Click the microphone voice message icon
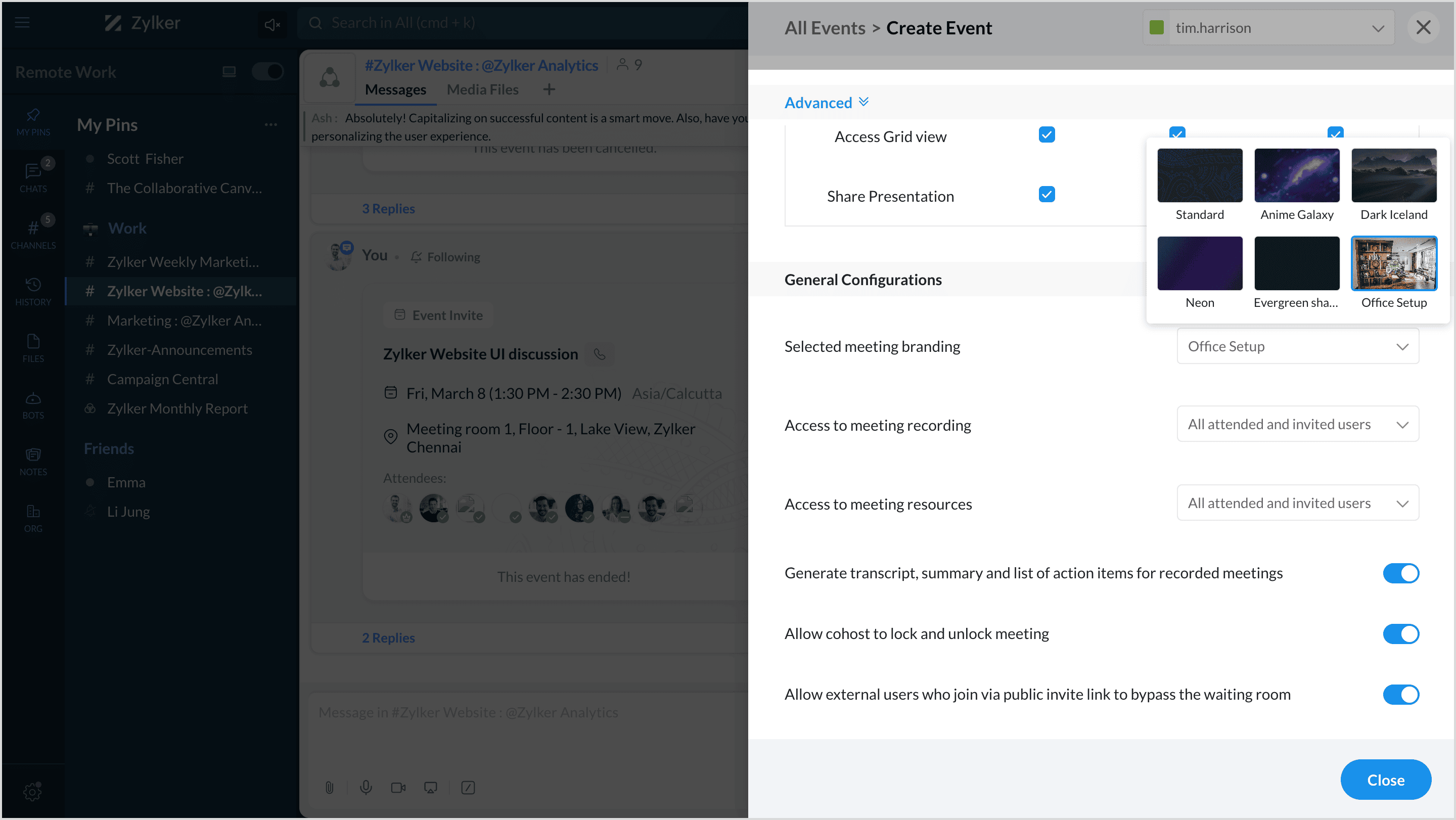The image size is (1456, 820). point(366,787)
